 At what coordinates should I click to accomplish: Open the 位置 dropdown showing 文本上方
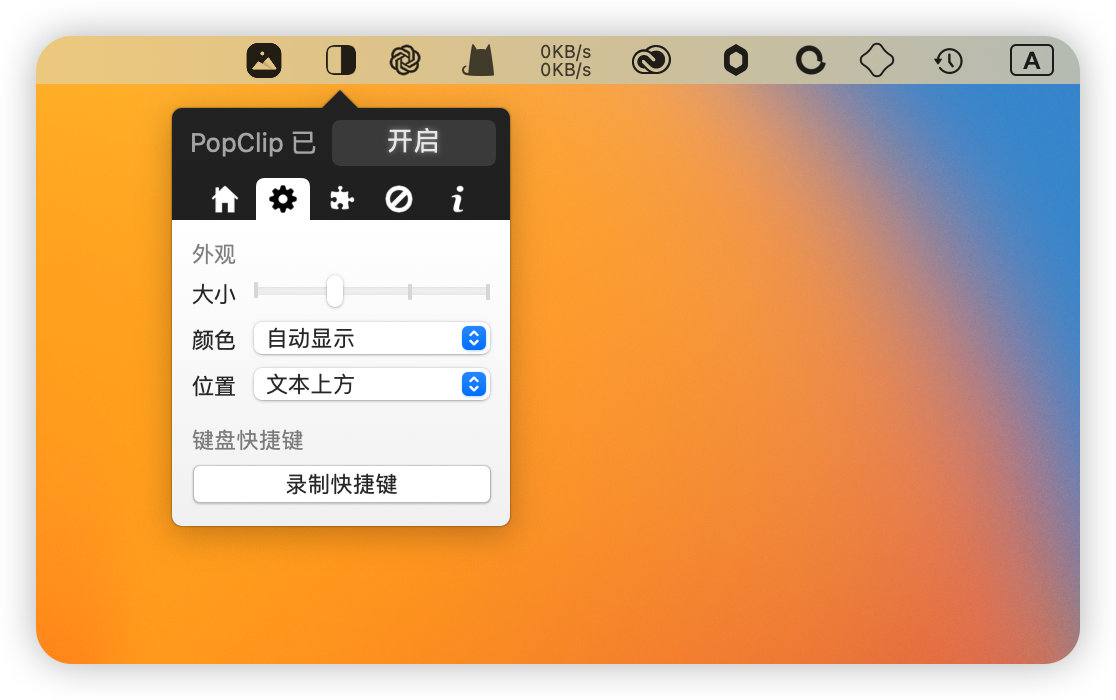point(372,384)
